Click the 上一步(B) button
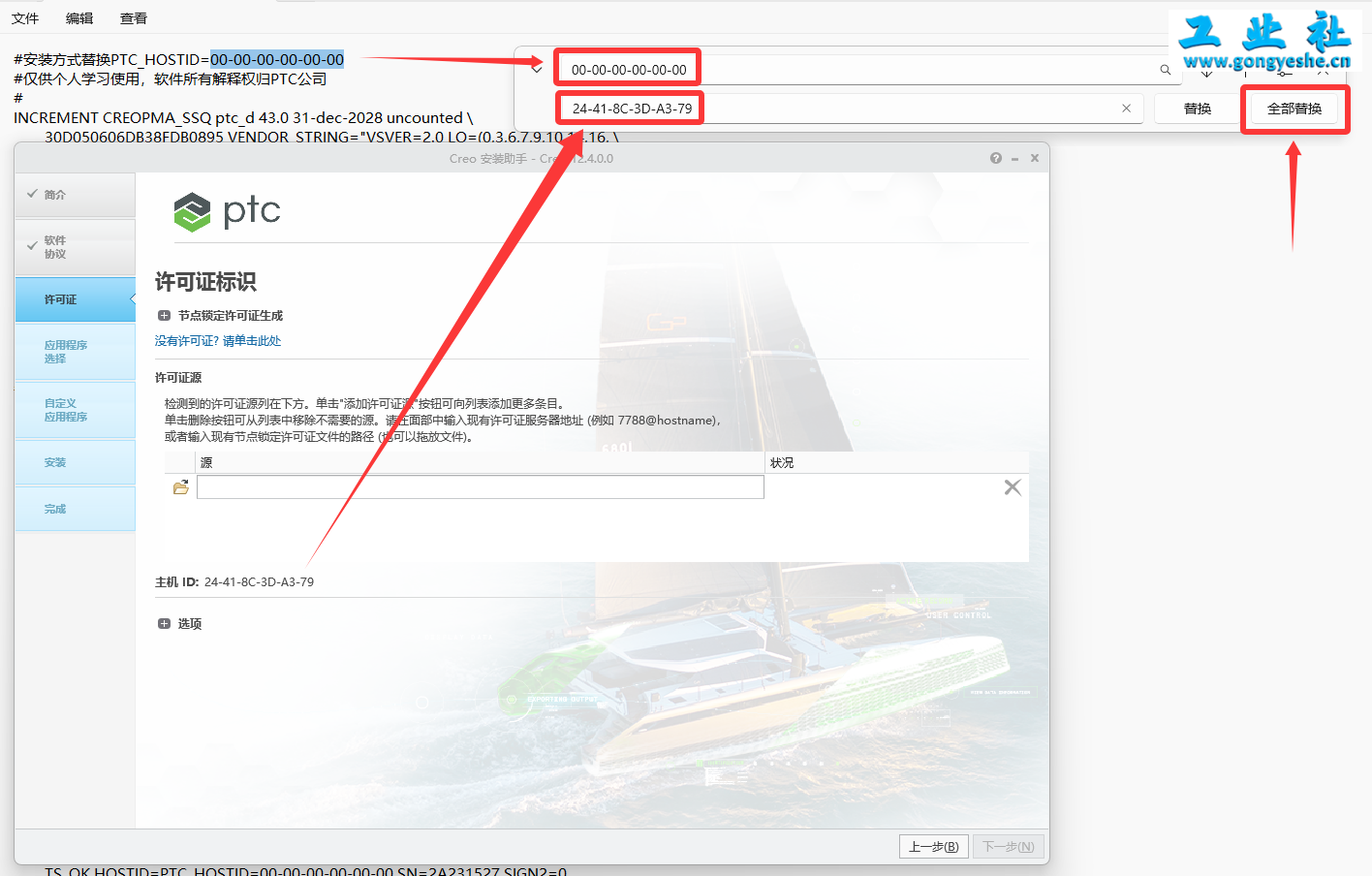Image resolution: width=1372 pixels, height=876 pixels. (x=934, y=847)
